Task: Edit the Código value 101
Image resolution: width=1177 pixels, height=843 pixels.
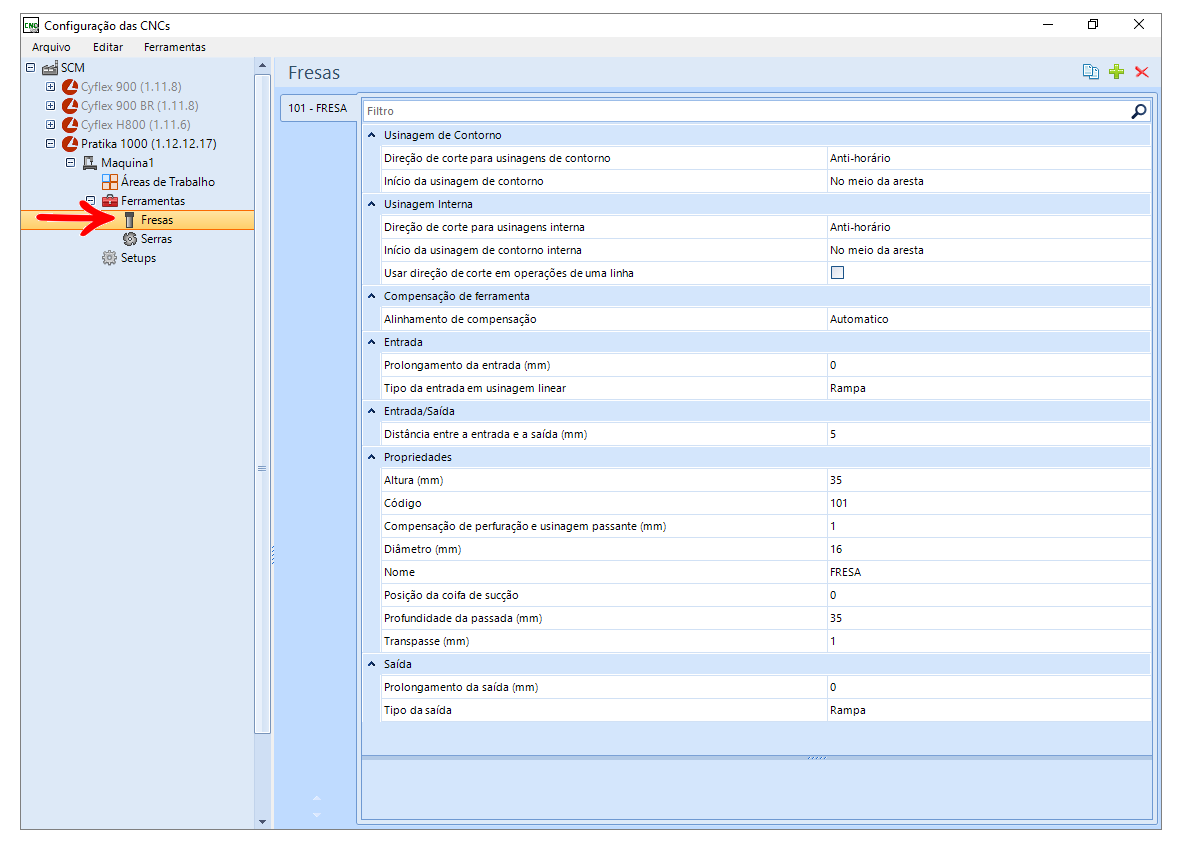Action: [989, 503]
